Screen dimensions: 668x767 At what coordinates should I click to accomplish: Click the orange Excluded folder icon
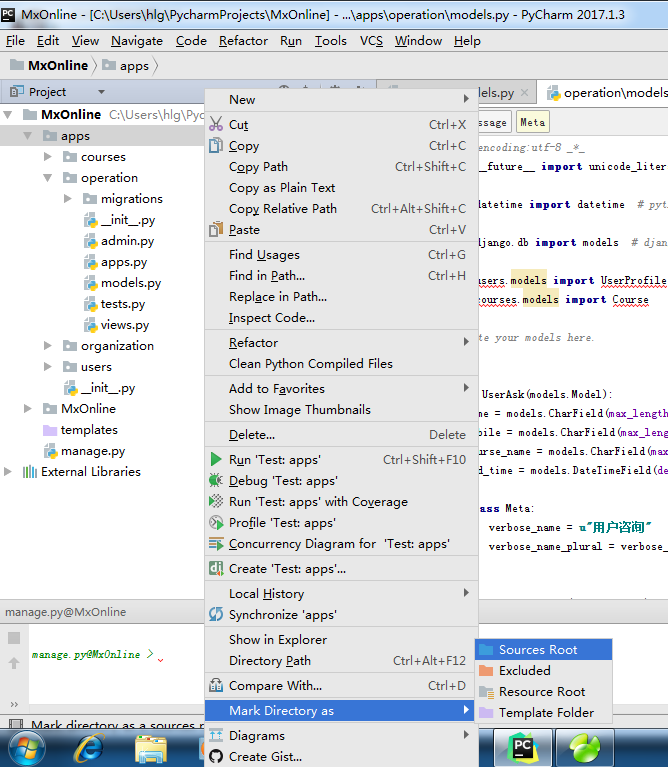(x=486, y=670)
